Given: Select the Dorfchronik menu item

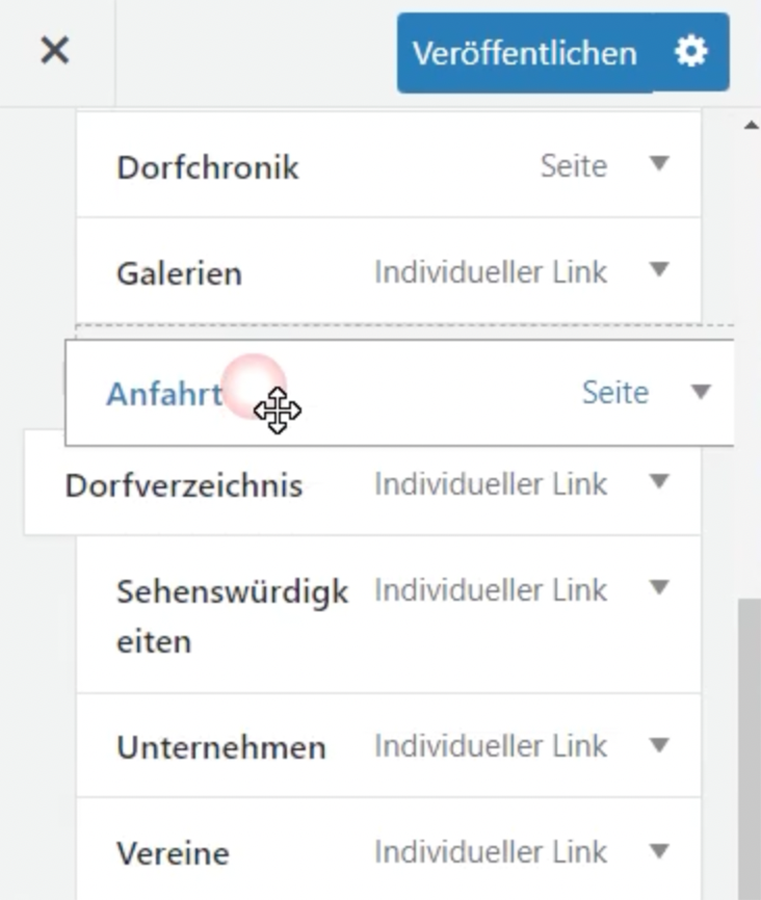Looking at the screenshot, I should tap(208, 167).
